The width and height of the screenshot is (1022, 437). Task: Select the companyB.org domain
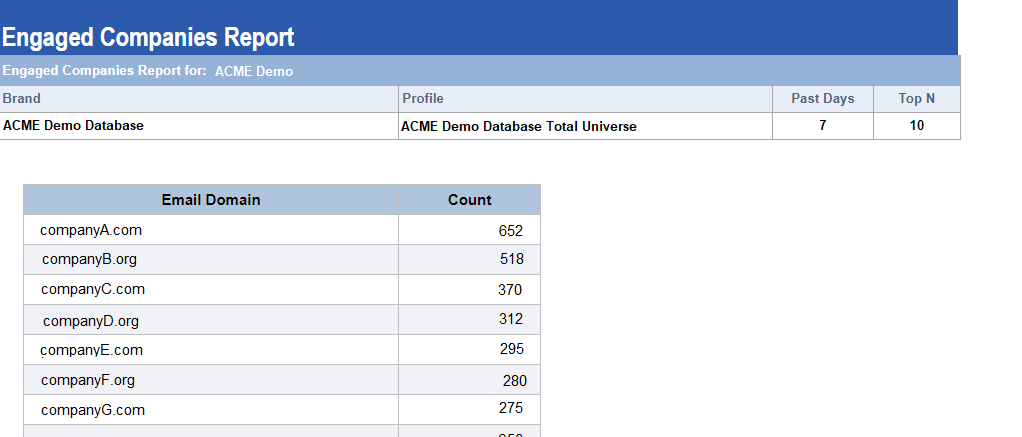click(x=90, y=260)
